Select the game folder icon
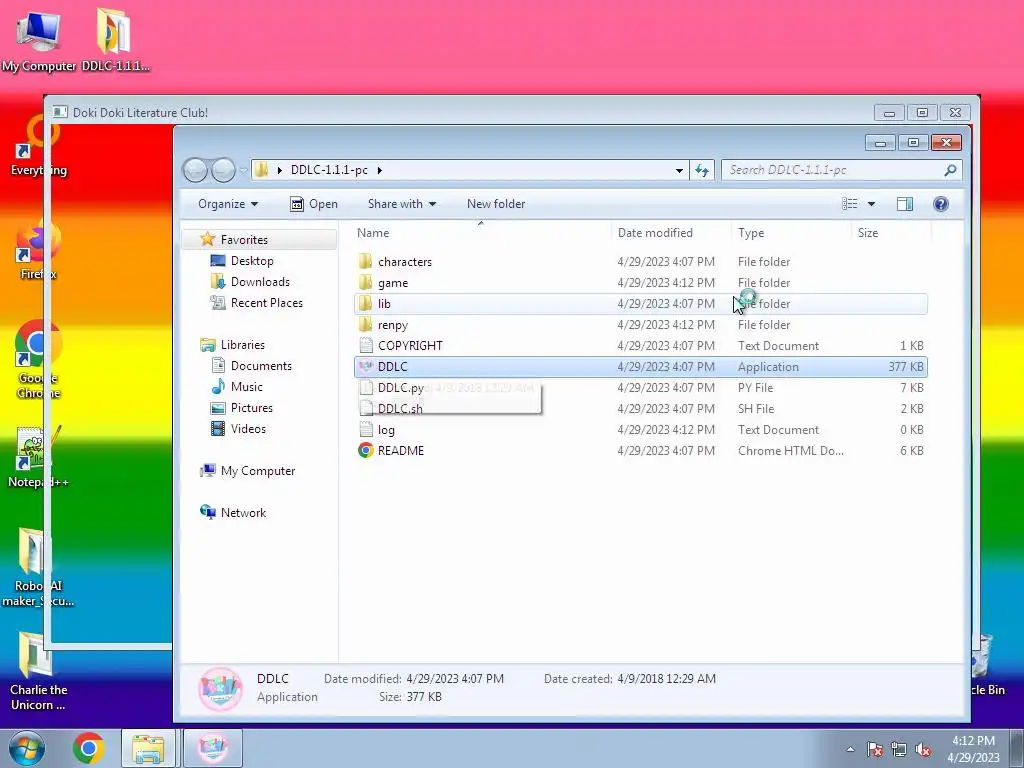 click(x=366, y=283)
